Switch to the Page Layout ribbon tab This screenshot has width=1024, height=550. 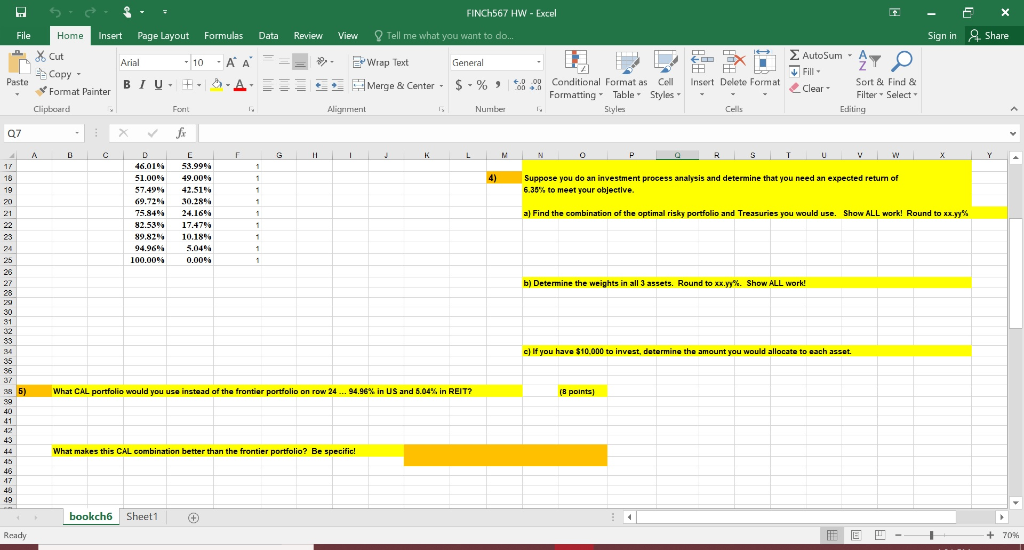[x=163, y=35]
